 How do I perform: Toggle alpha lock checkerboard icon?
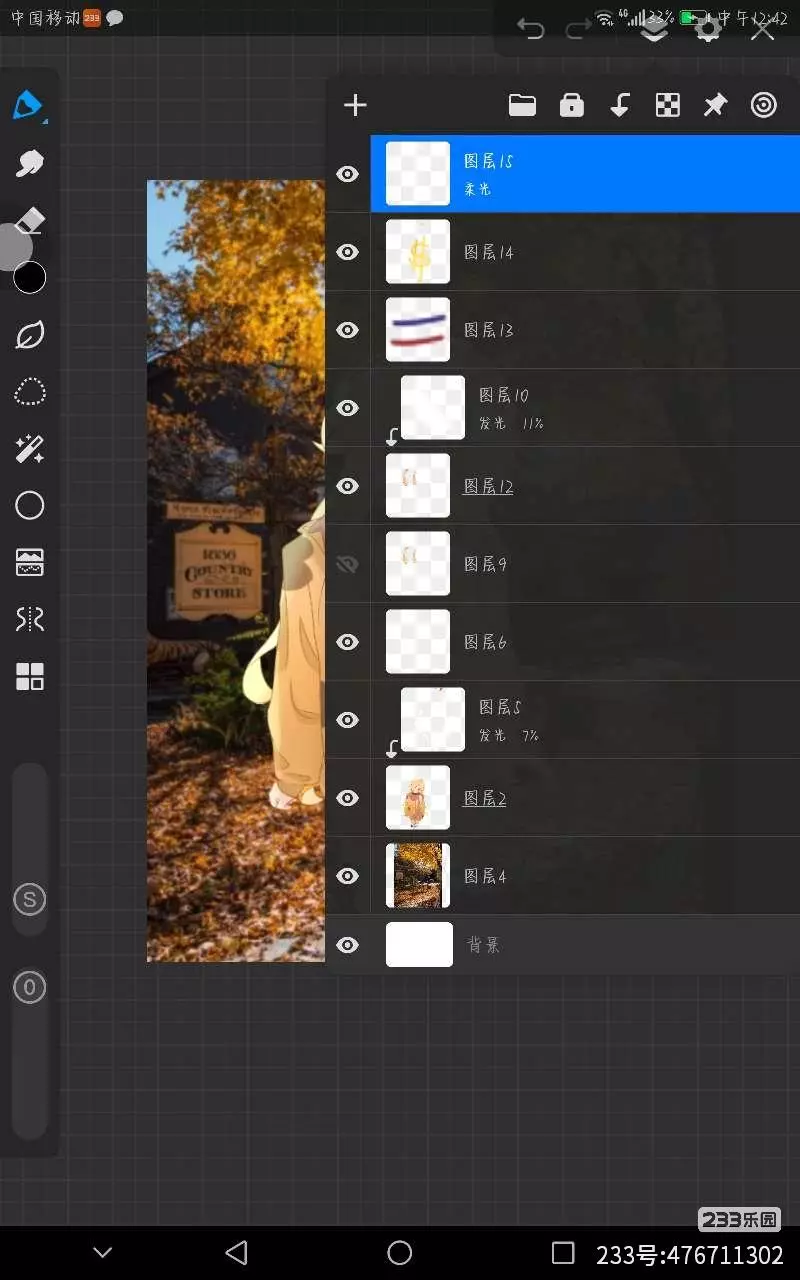(667, 106)
